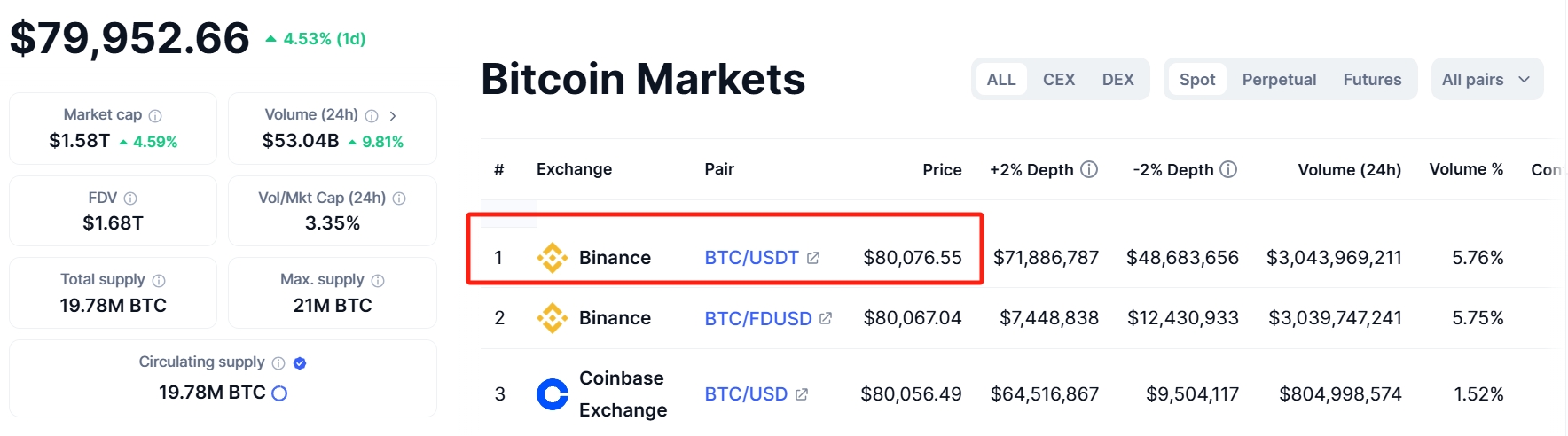Click the +2% Depth info icon

coord(1089,169)
